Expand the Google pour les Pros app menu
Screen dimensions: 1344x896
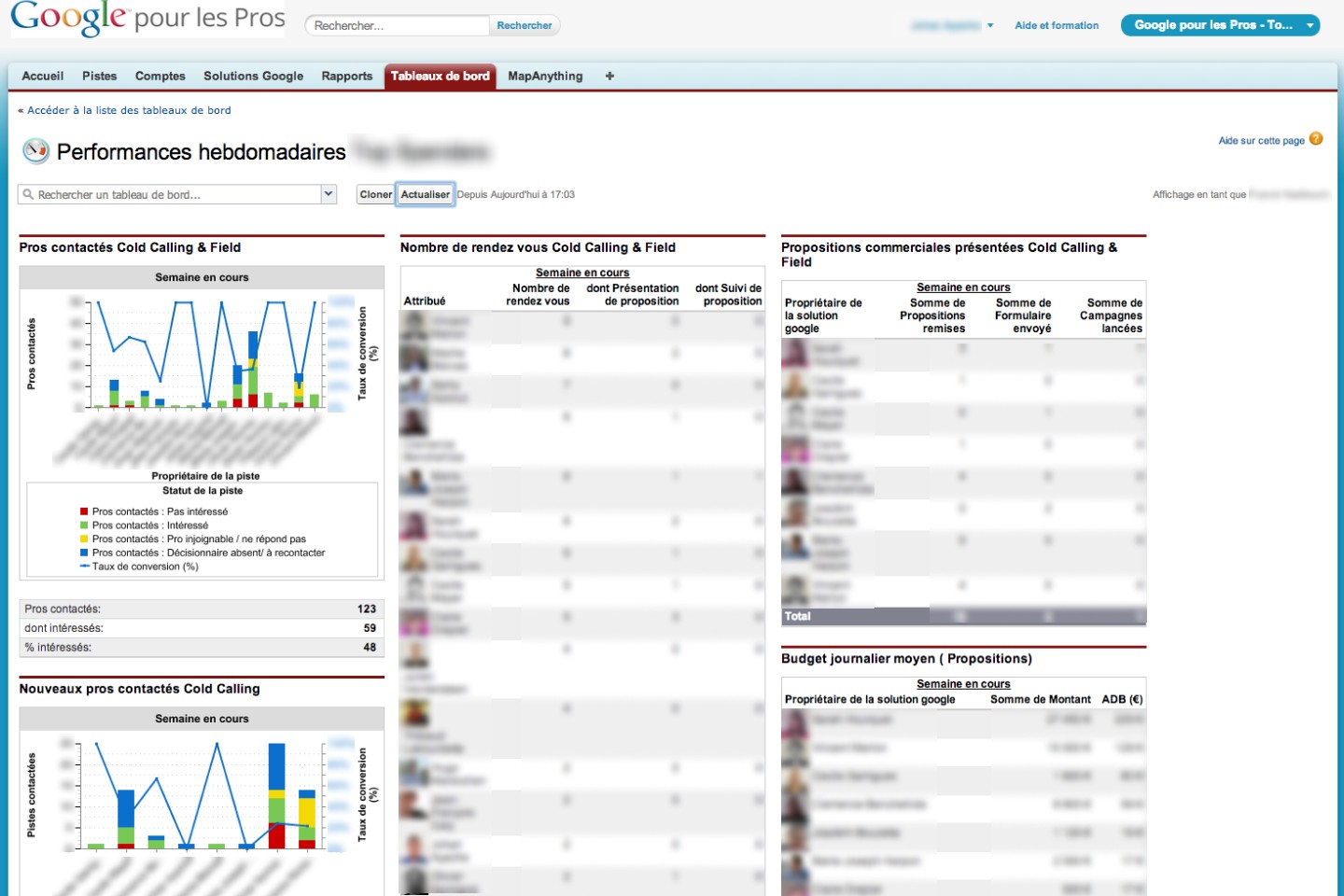pos(1221,25)
